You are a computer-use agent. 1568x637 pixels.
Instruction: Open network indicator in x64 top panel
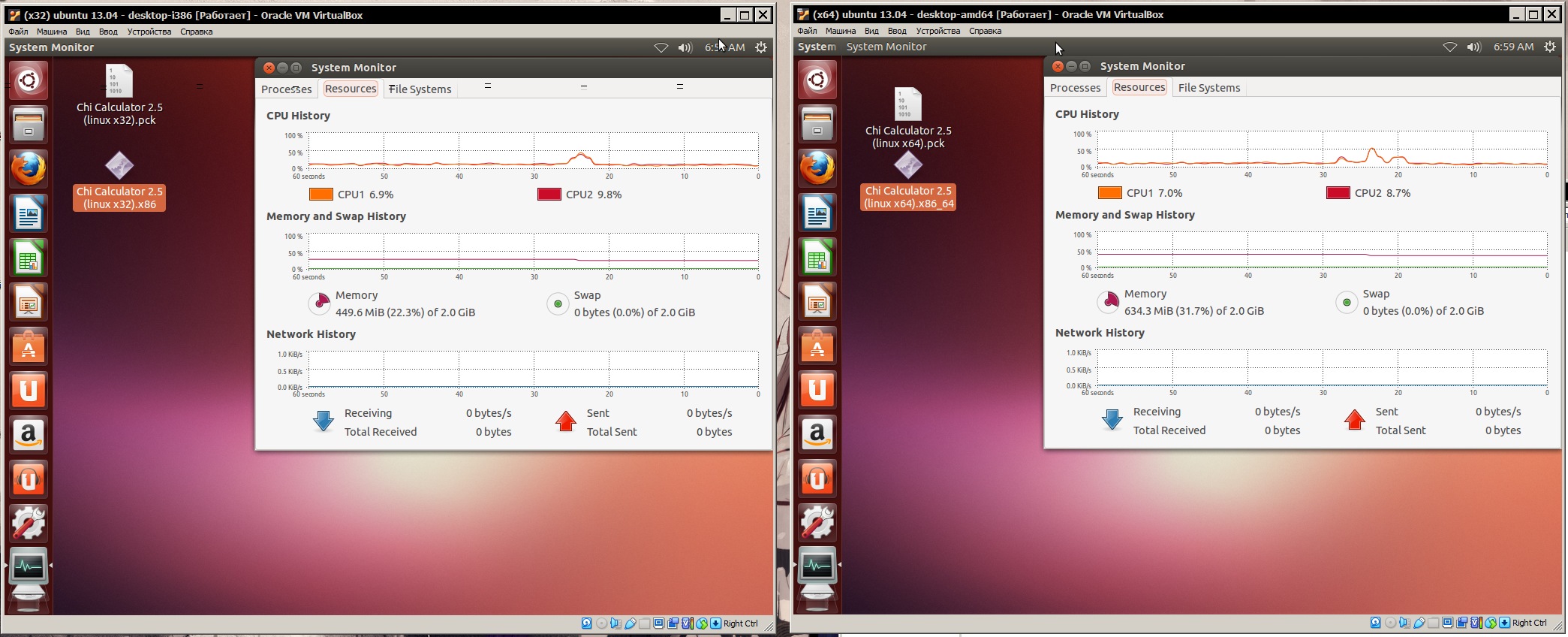coord(1449,47)
